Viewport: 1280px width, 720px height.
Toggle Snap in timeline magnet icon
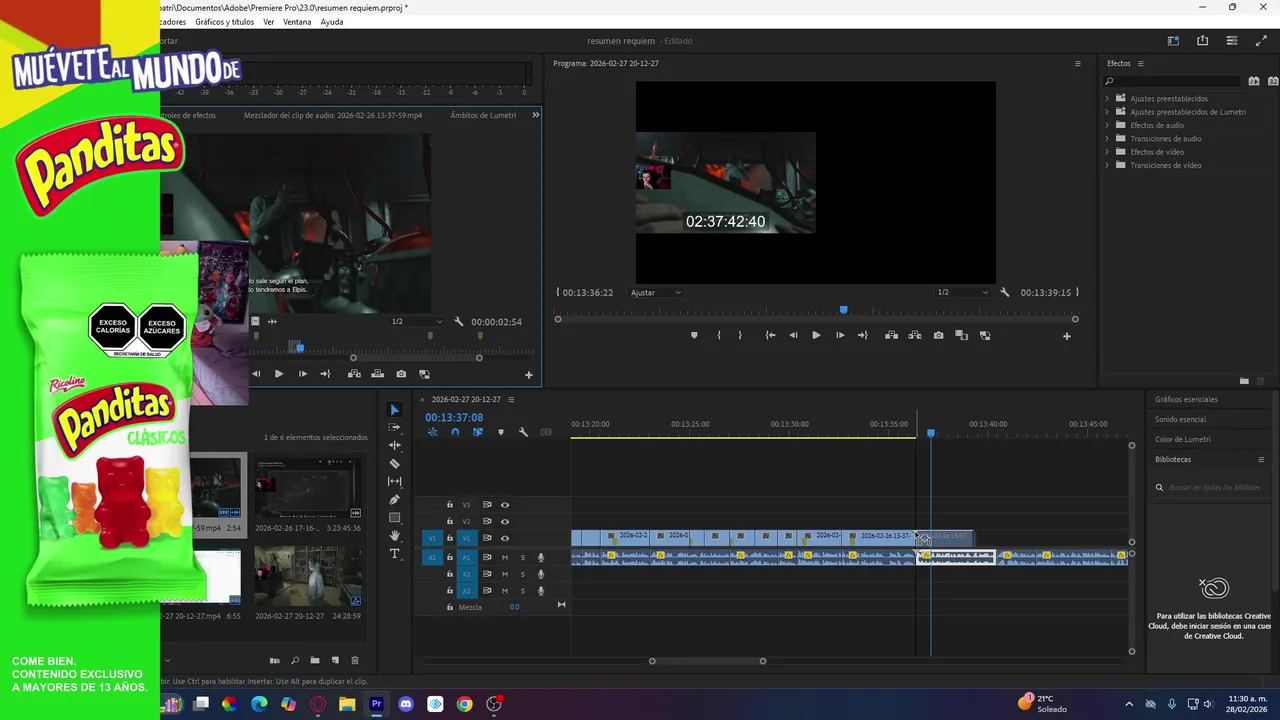coord(455,432)
